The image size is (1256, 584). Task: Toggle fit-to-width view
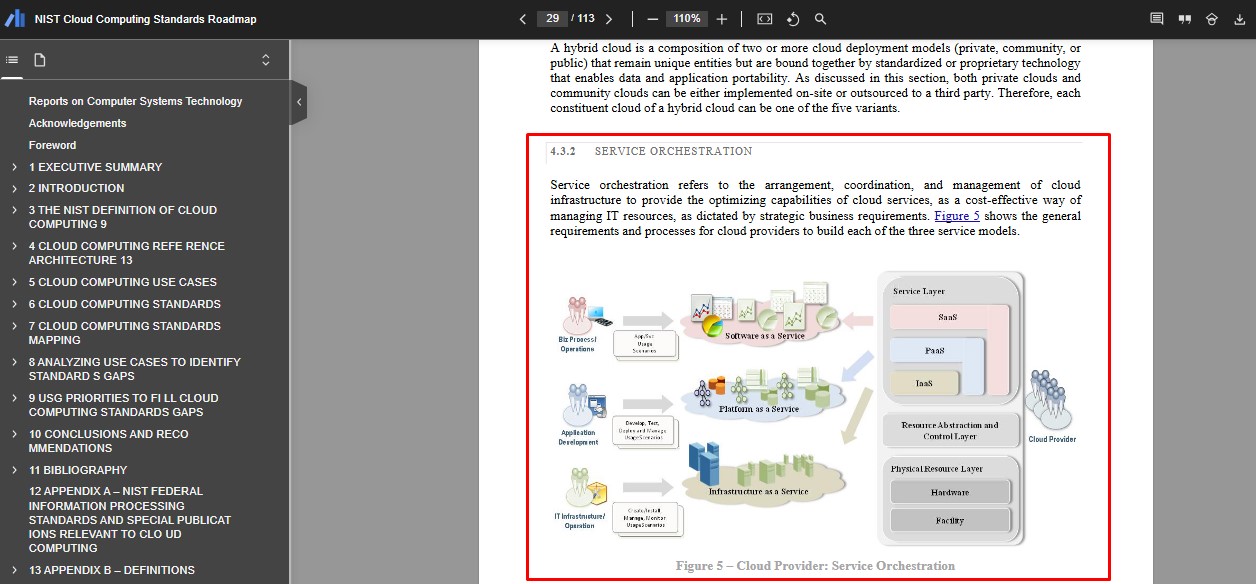pos(765,19)
